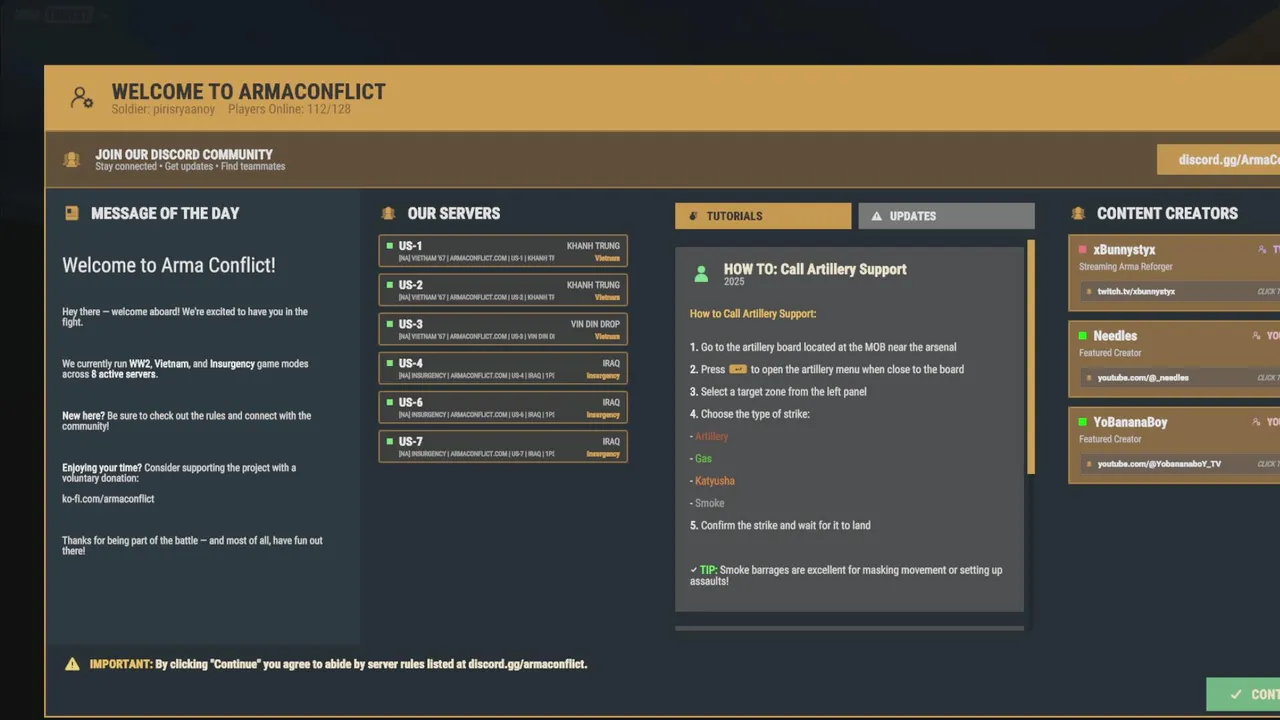Image resolution: width=1280 pixels, height=720 pixels.
Task: Click the link icon beside youtube.com/@_needles
Action: point(1089,378)
